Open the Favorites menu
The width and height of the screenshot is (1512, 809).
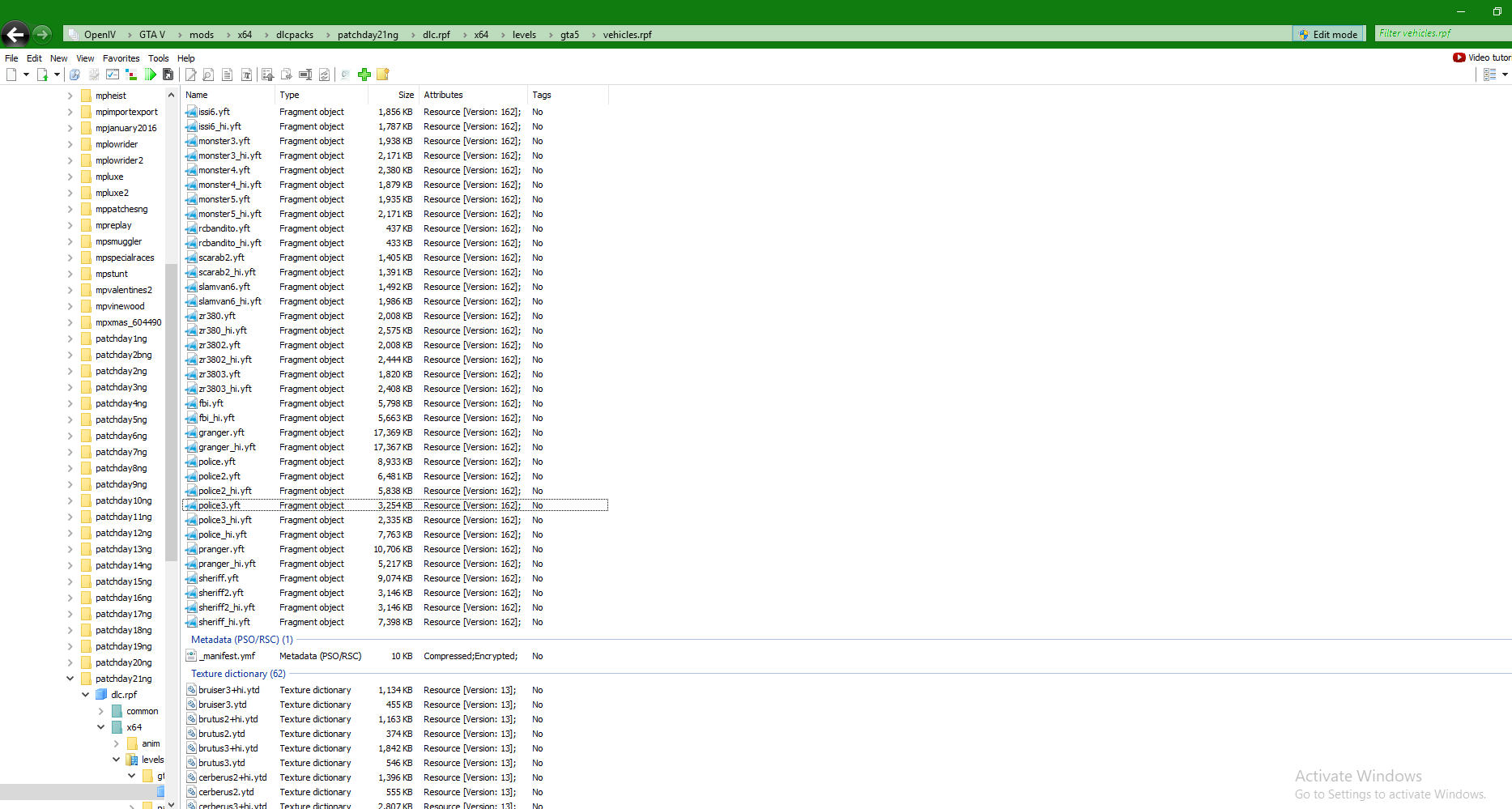pos(121,58)
